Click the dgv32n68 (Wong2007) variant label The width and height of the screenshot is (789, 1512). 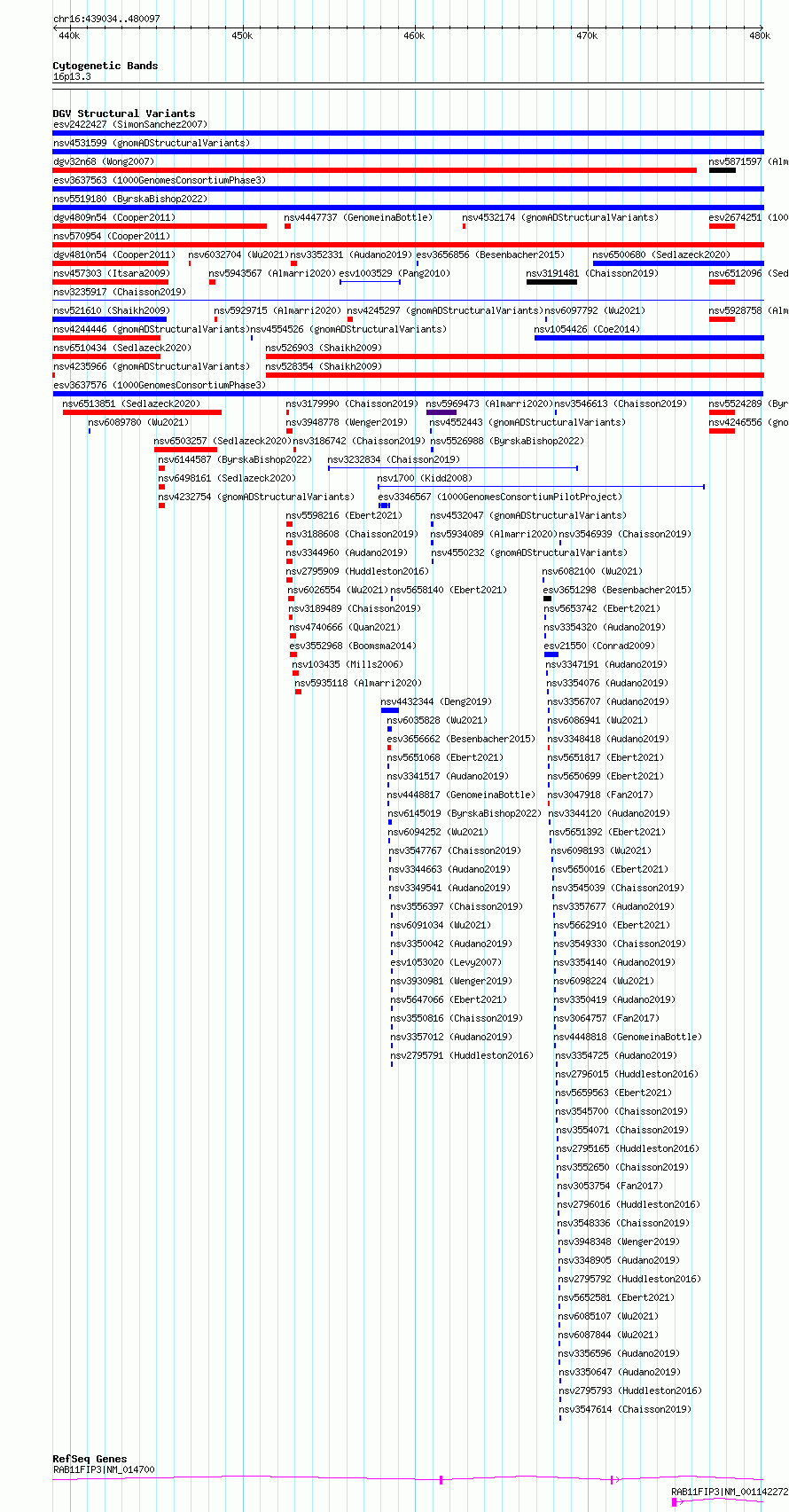click(x=104, y=162)
